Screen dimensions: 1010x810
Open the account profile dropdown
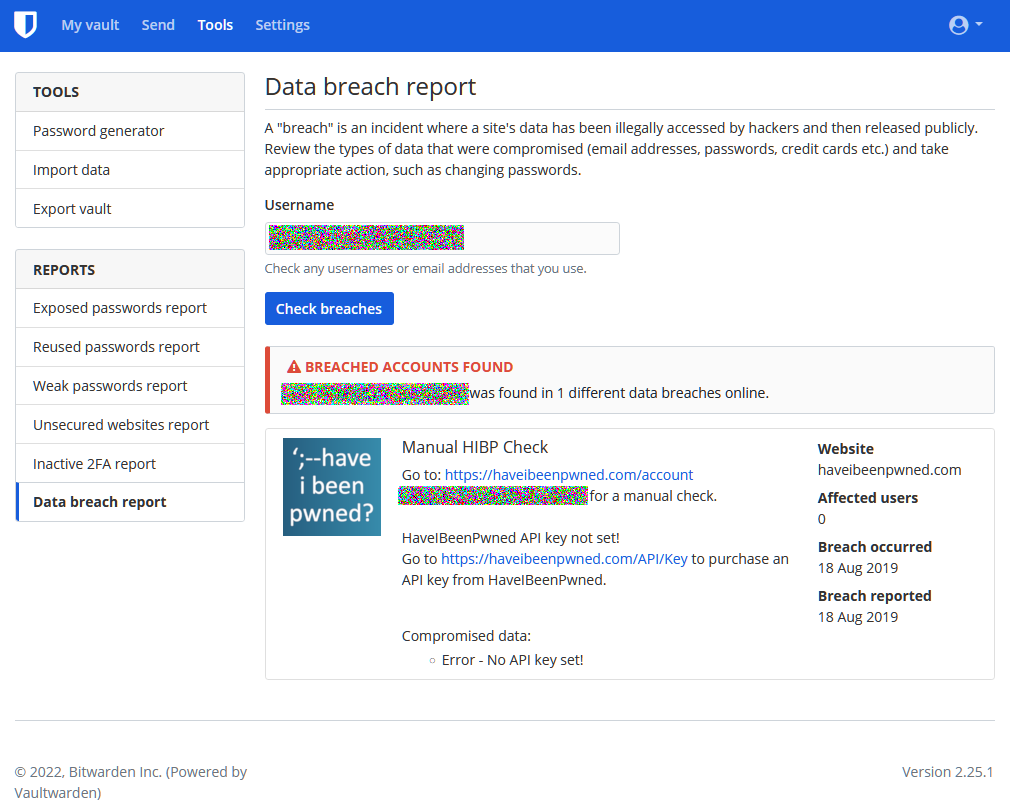[x=965, y=25]
